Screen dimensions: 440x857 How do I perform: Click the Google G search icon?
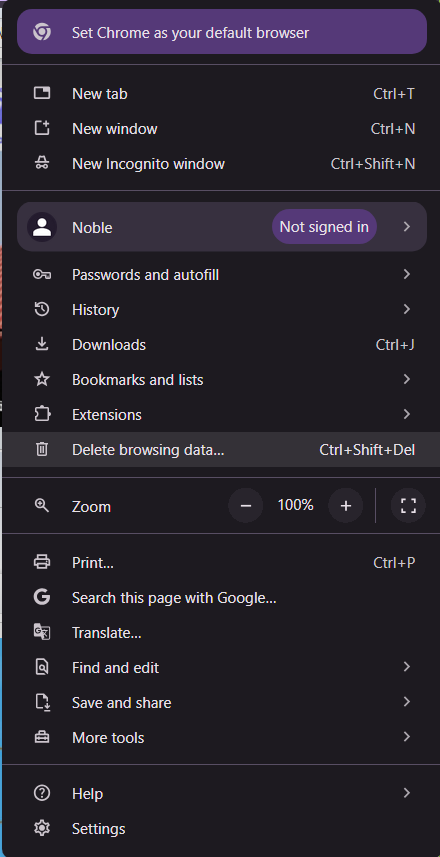(x=42, y=597)
